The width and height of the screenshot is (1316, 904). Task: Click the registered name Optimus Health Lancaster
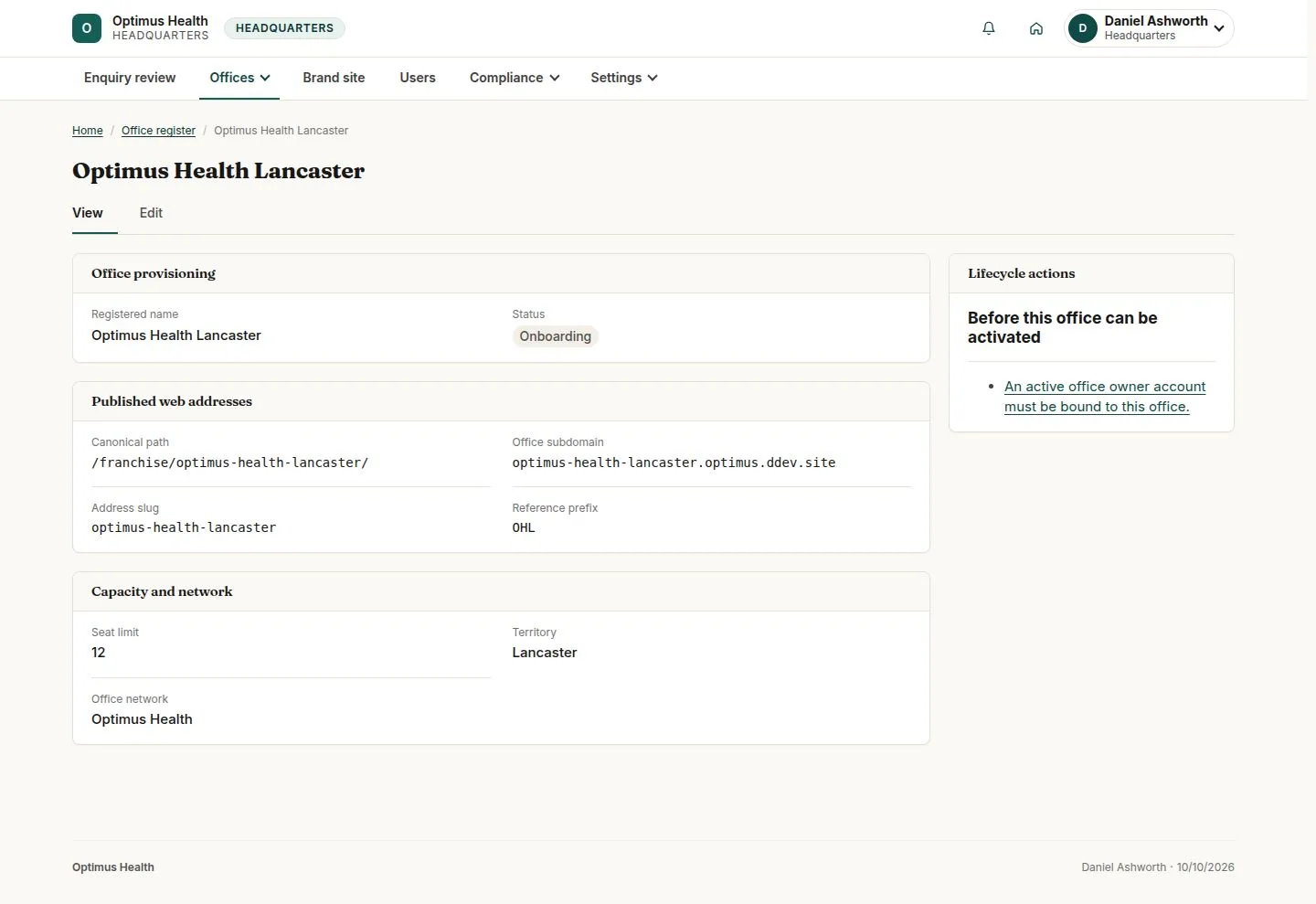(x=176, y=335)
